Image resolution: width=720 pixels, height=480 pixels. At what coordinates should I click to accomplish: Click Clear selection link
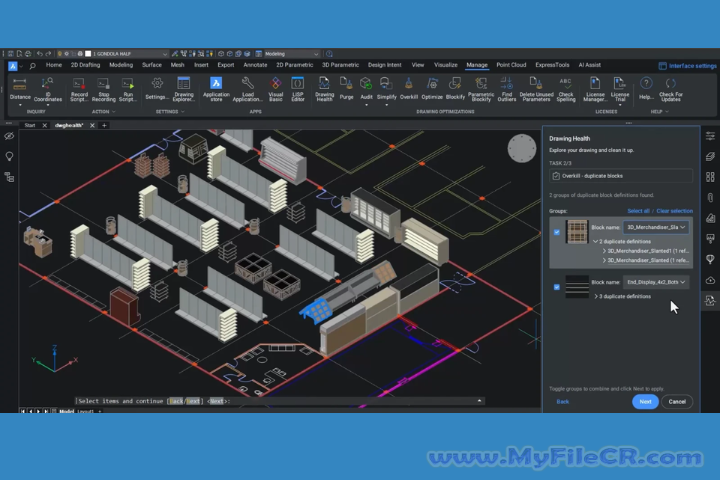click(x=675, y=211)
